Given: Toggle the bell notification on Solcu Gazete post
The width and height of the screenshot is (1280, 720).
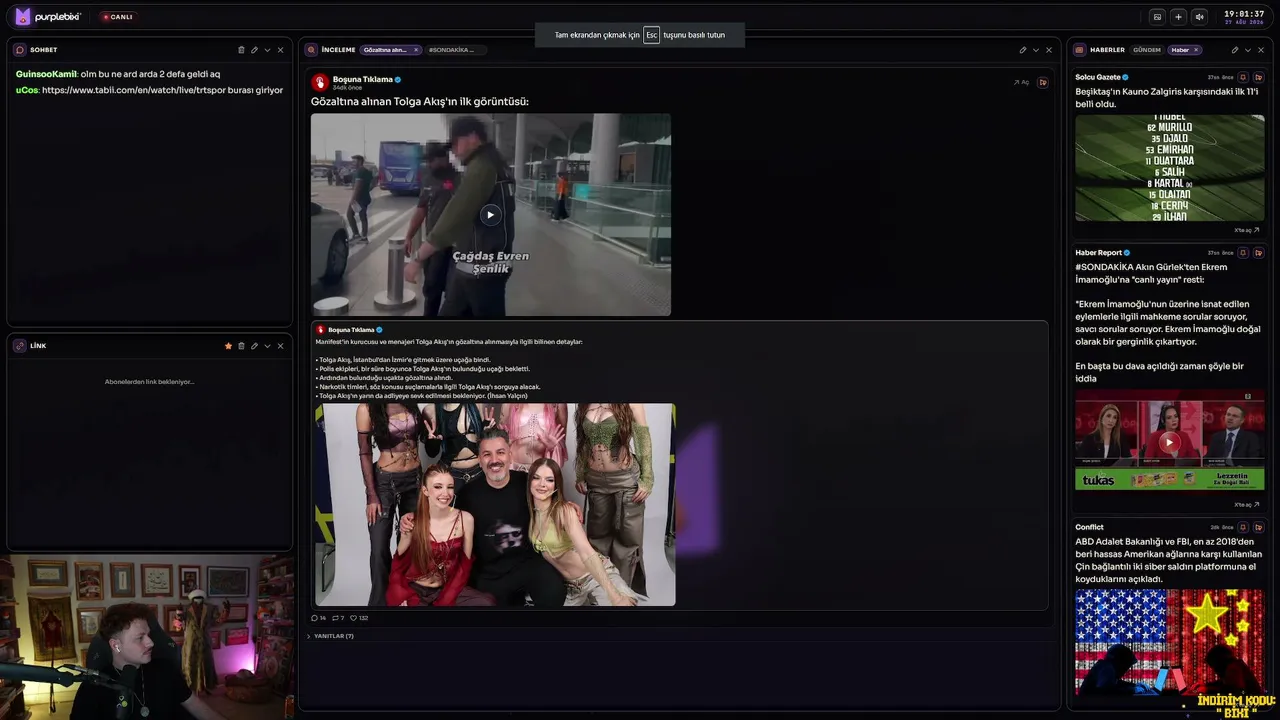Looking at the screenshot, I should click(1243, 77).
